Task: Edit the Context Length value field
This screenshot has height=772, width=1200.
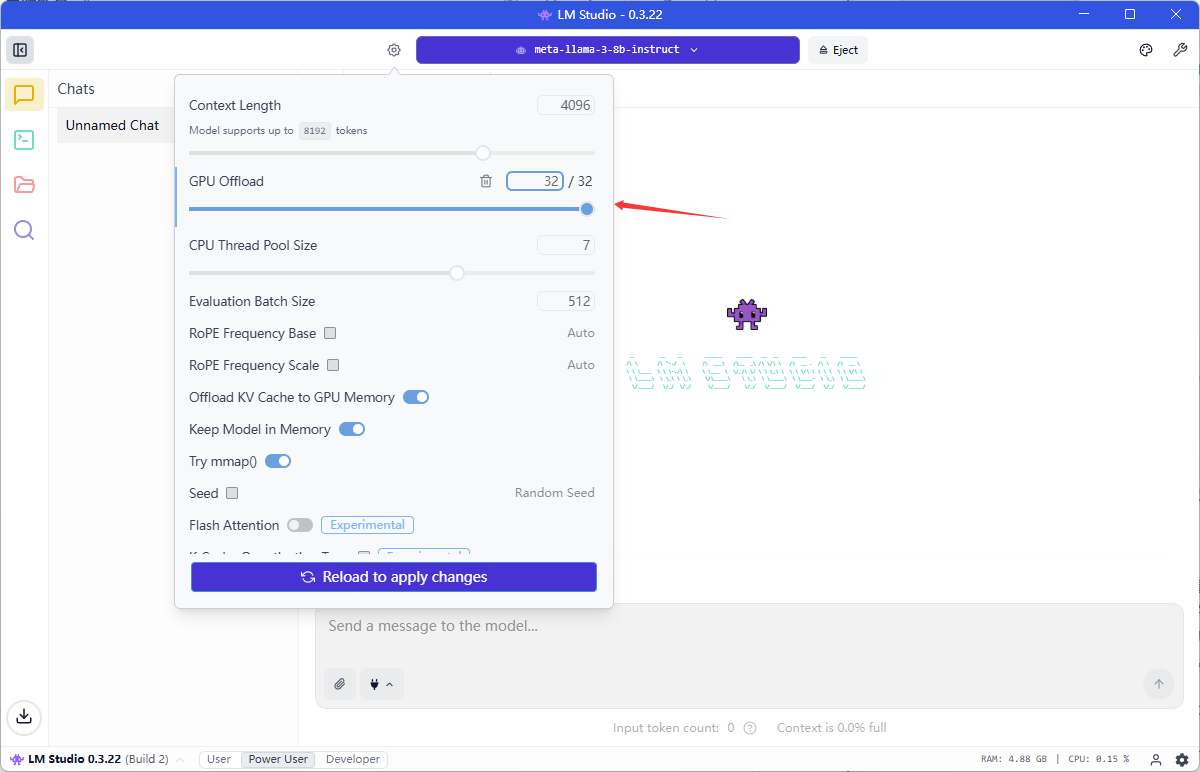Action: click(x=566, y=105)
